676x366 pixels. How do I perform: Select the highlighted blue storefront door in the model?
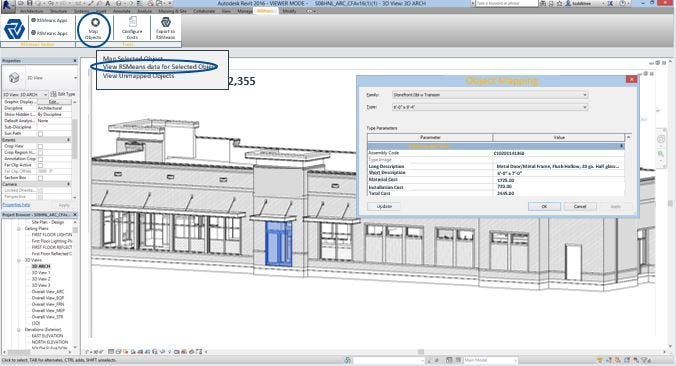[x=279, y=243]
